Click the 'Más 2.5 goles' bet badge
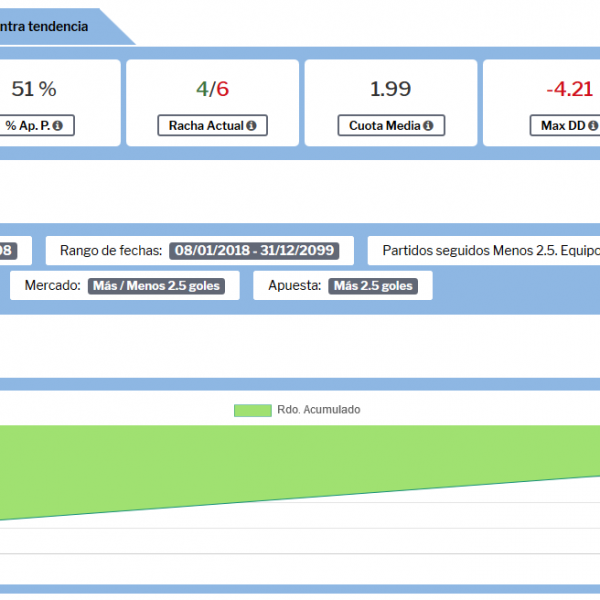Image resolution: width=600 pixels, height=600 pixels. pyautogui.click(x=373, y=286)
